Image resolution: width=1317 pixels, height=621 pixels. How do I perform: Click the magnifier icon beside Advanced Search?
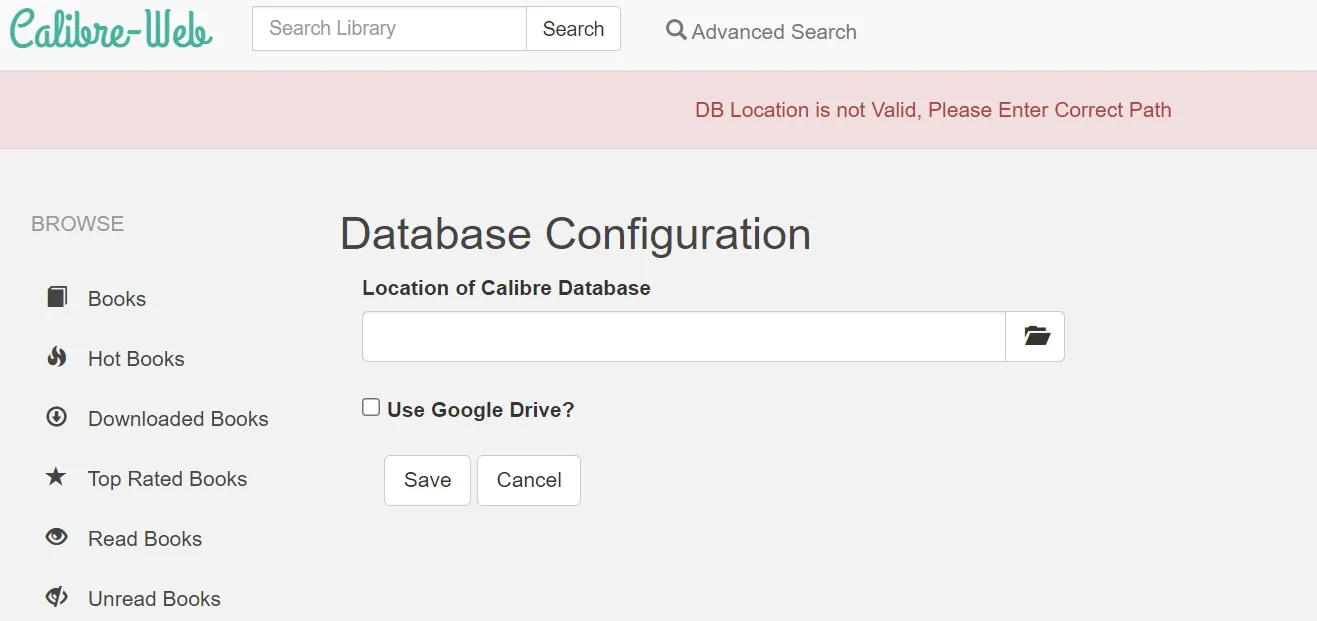pos(675,30)
